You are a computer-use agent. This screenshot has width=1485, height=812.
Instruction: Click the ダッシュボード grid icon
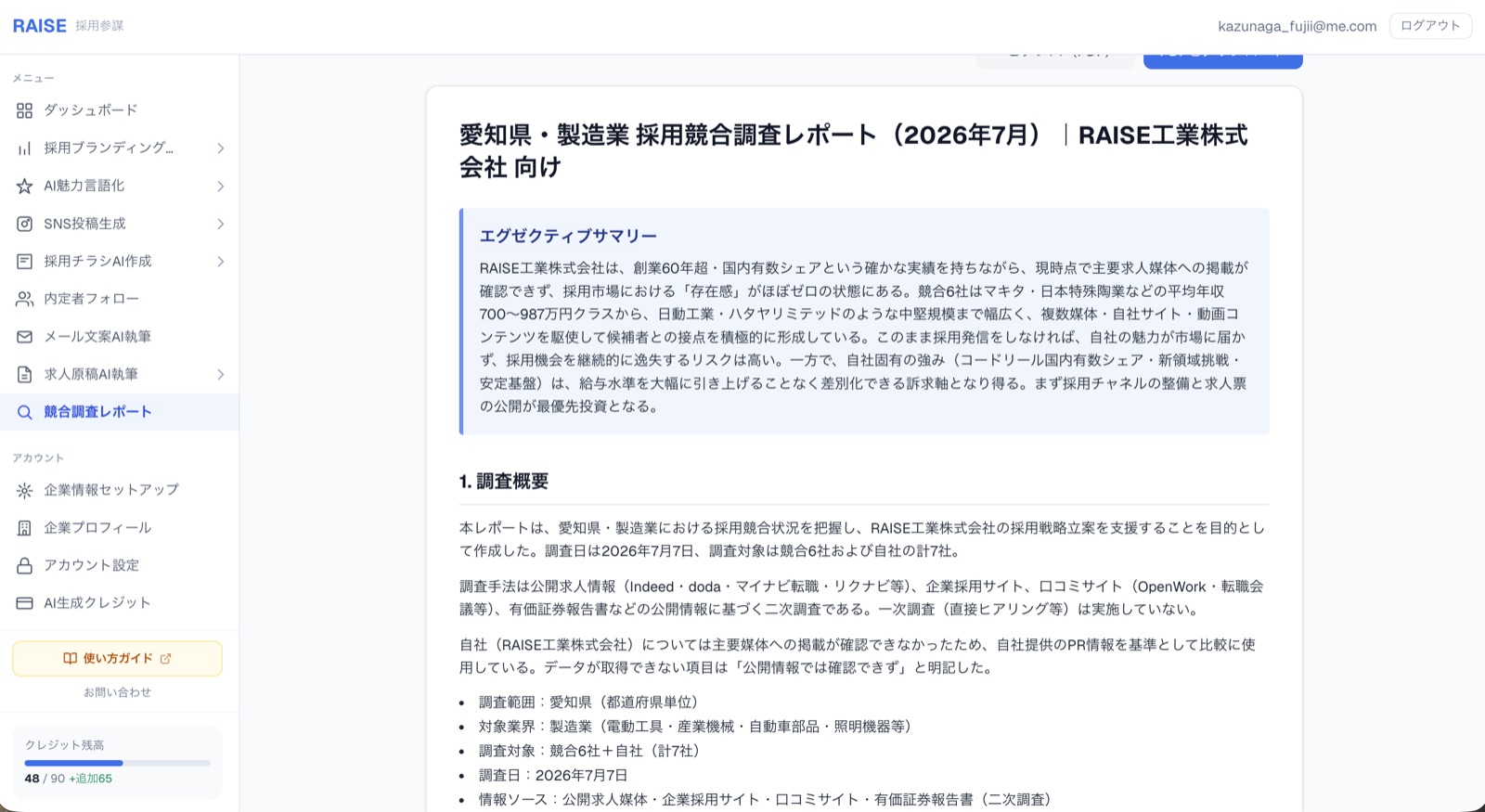[25, 110]
